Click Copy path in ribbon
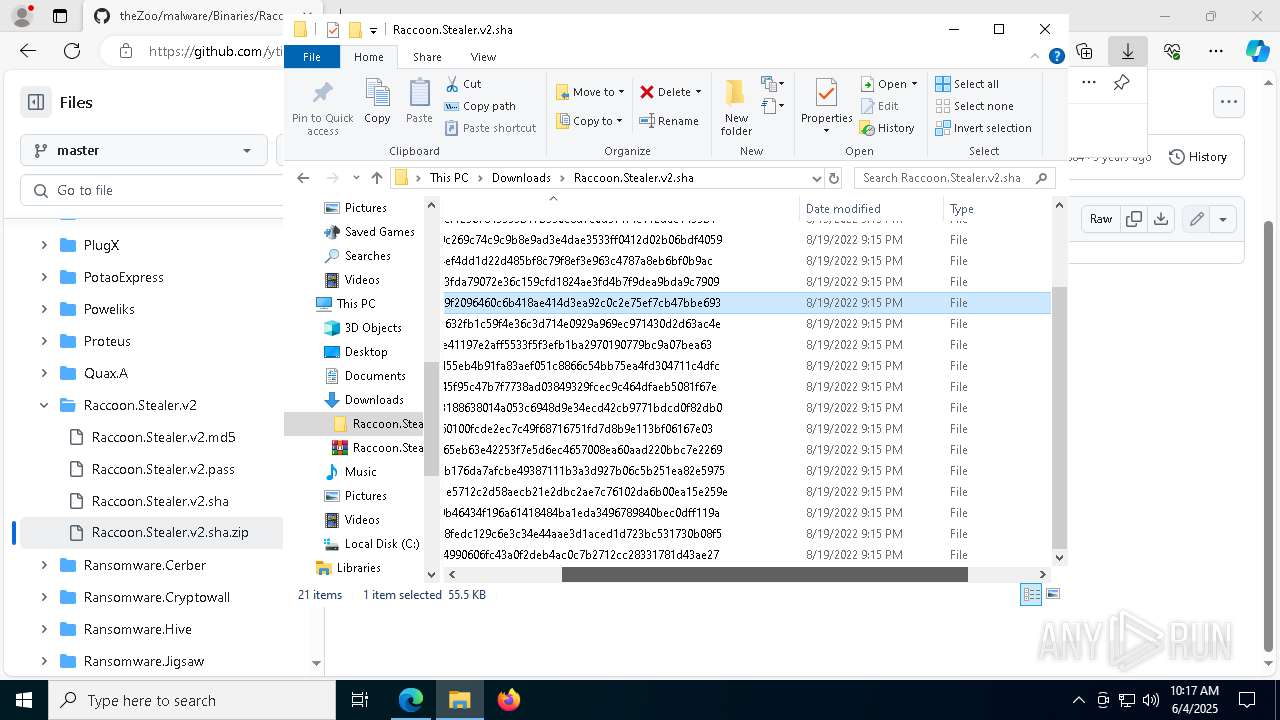 (x=480, y=106)
